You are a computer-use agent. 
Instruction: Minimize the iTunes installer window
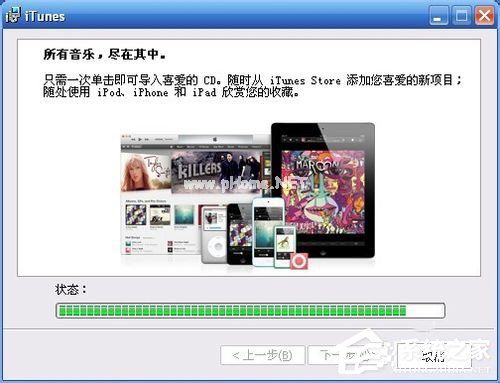coord(439,15)
